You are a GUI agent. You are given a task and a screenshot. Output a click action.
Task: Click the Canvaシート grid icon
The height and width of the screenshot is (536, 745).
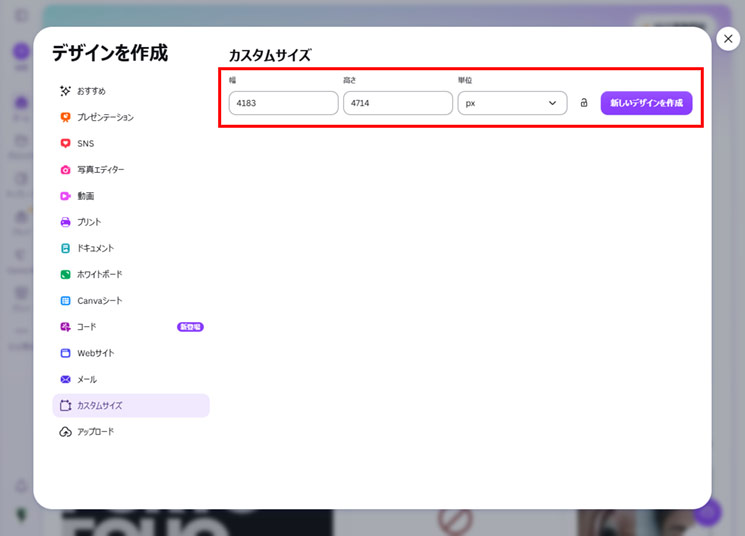[66, 301]
